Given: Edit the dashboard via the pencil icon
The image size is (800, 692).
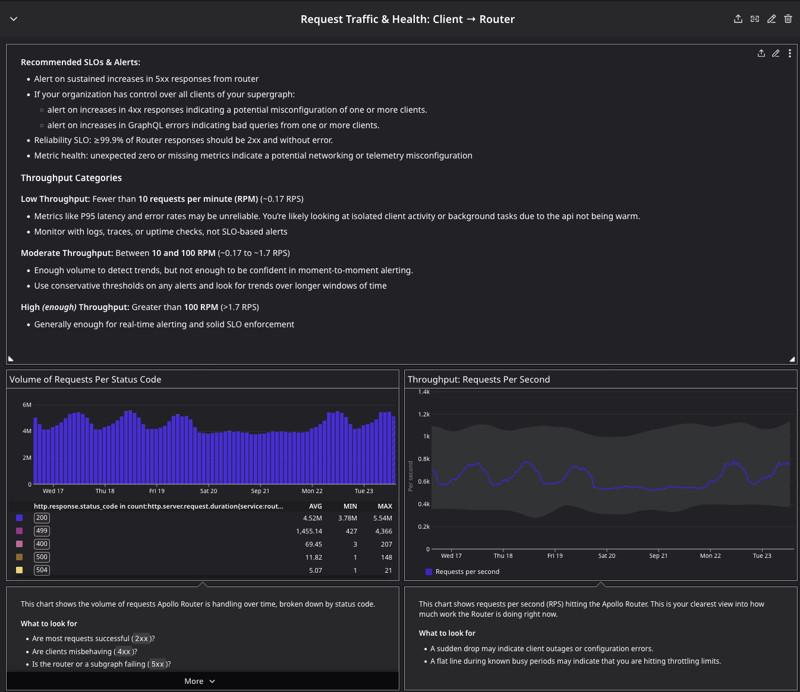Looking at the screenshot, I should [771, 18].
